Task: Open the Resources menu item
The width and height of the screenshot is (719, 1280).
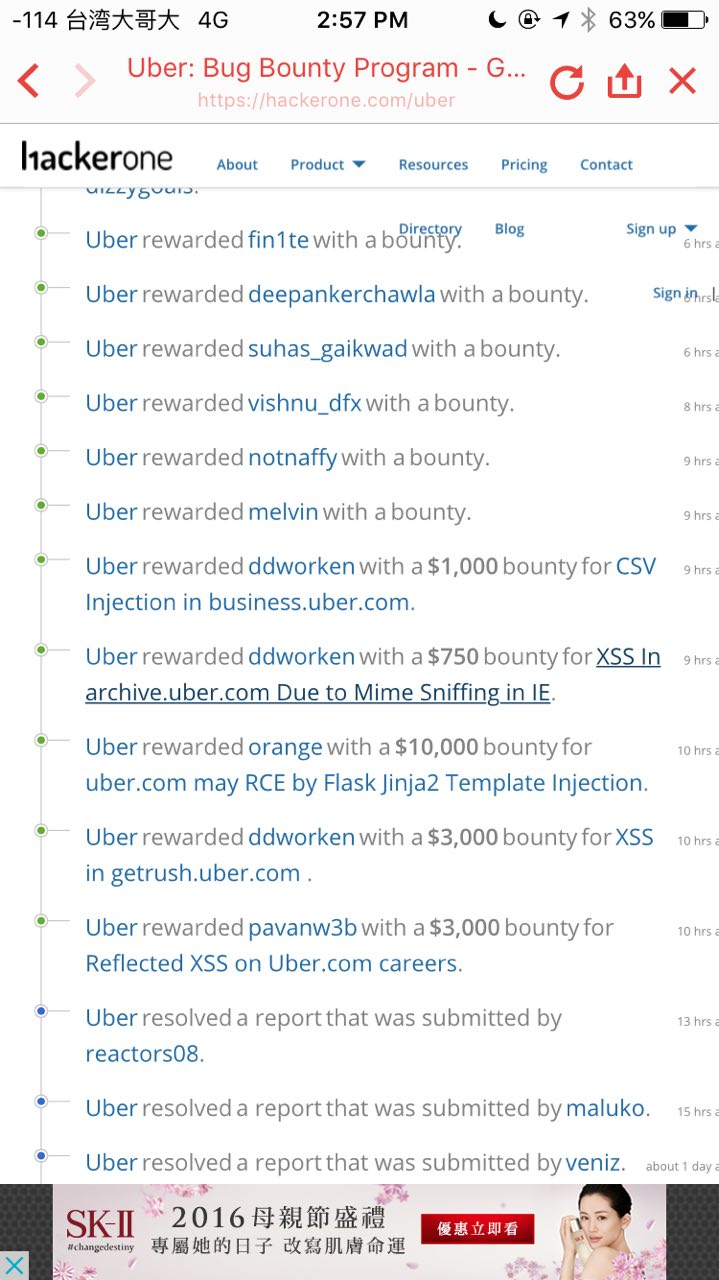Action: 433,164
